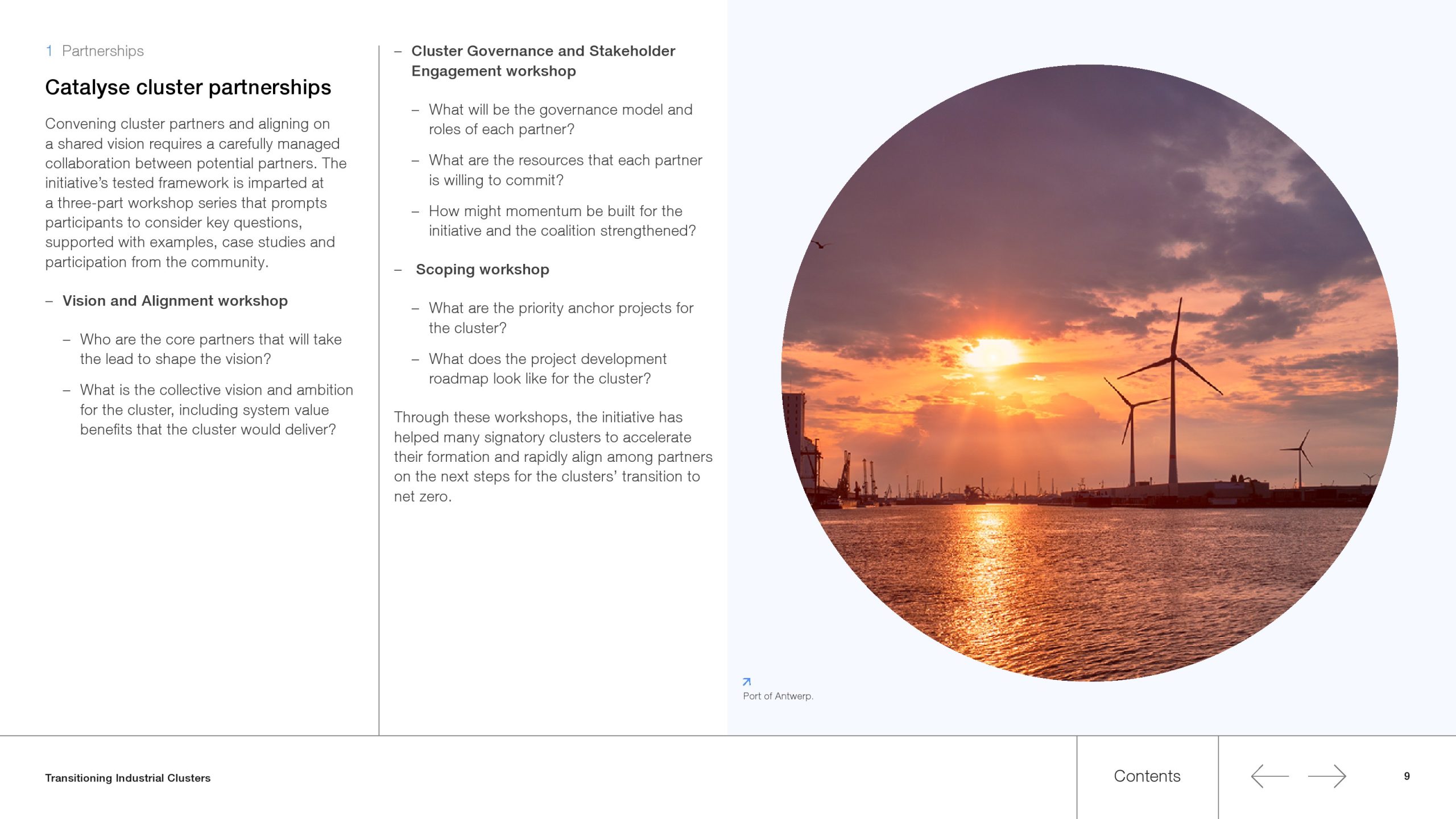Click the Transitioning Industrial Clusters footer title
Screen dimensions: 1456x819
pyautogui.click(x=127, y=778)
